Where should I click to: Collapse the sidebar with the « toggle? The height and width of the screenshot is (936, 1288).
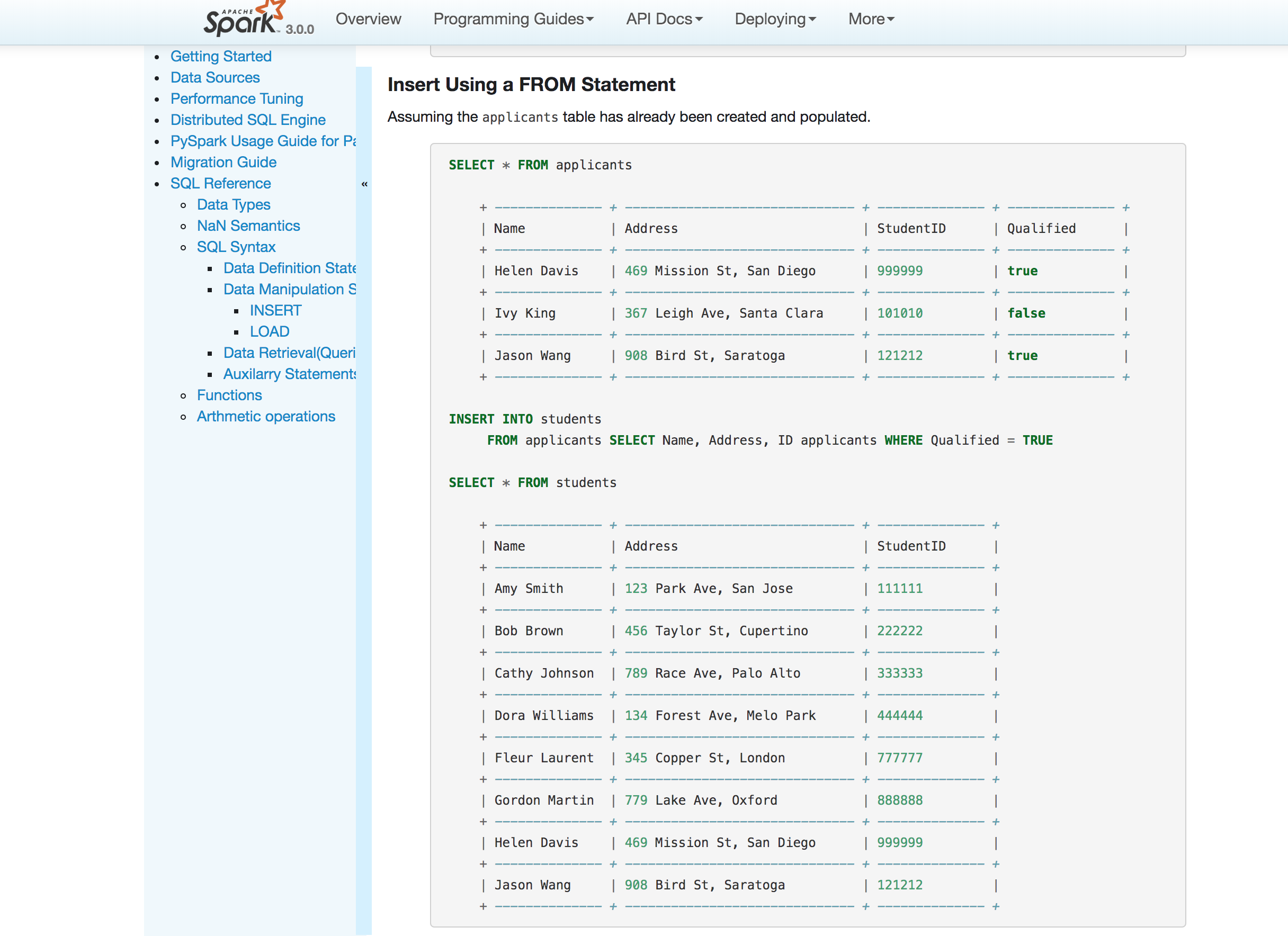[x=364, y=184]
